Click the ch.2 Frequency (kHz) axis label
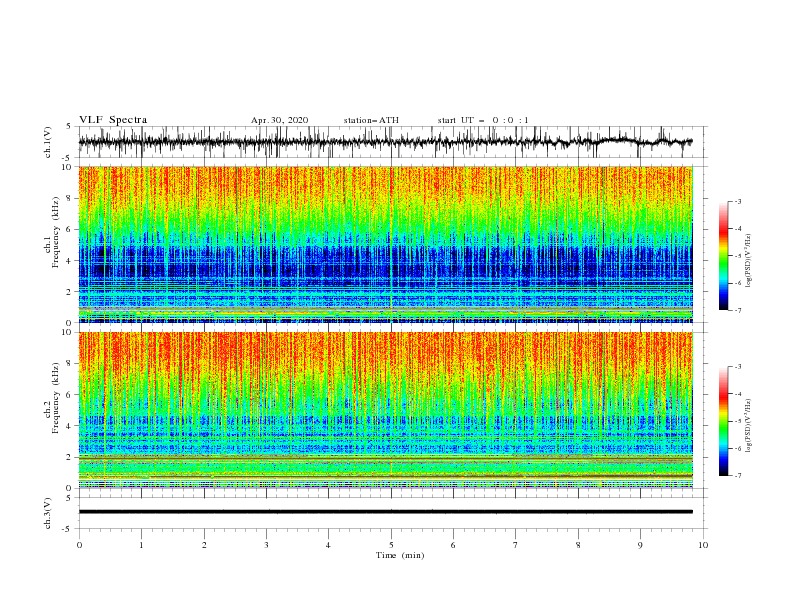 [52, 398]
